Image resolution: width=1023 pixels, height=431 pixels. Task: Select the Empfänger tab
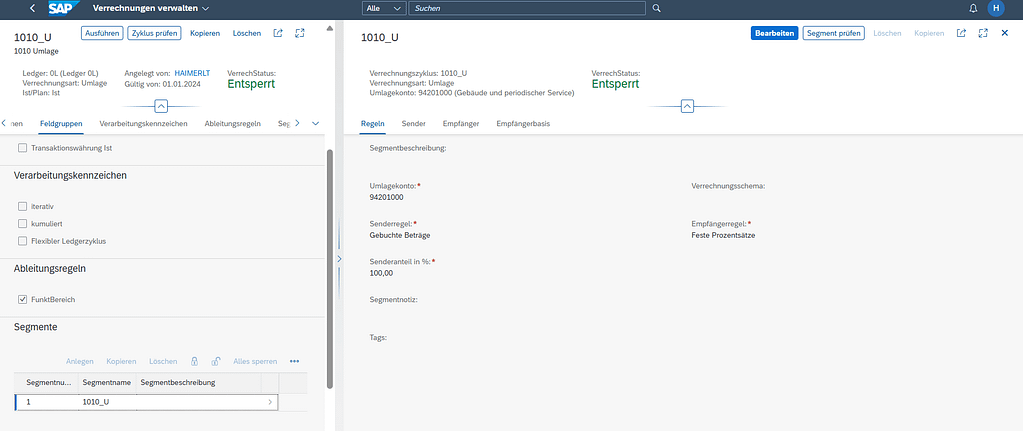click(461, 123)
